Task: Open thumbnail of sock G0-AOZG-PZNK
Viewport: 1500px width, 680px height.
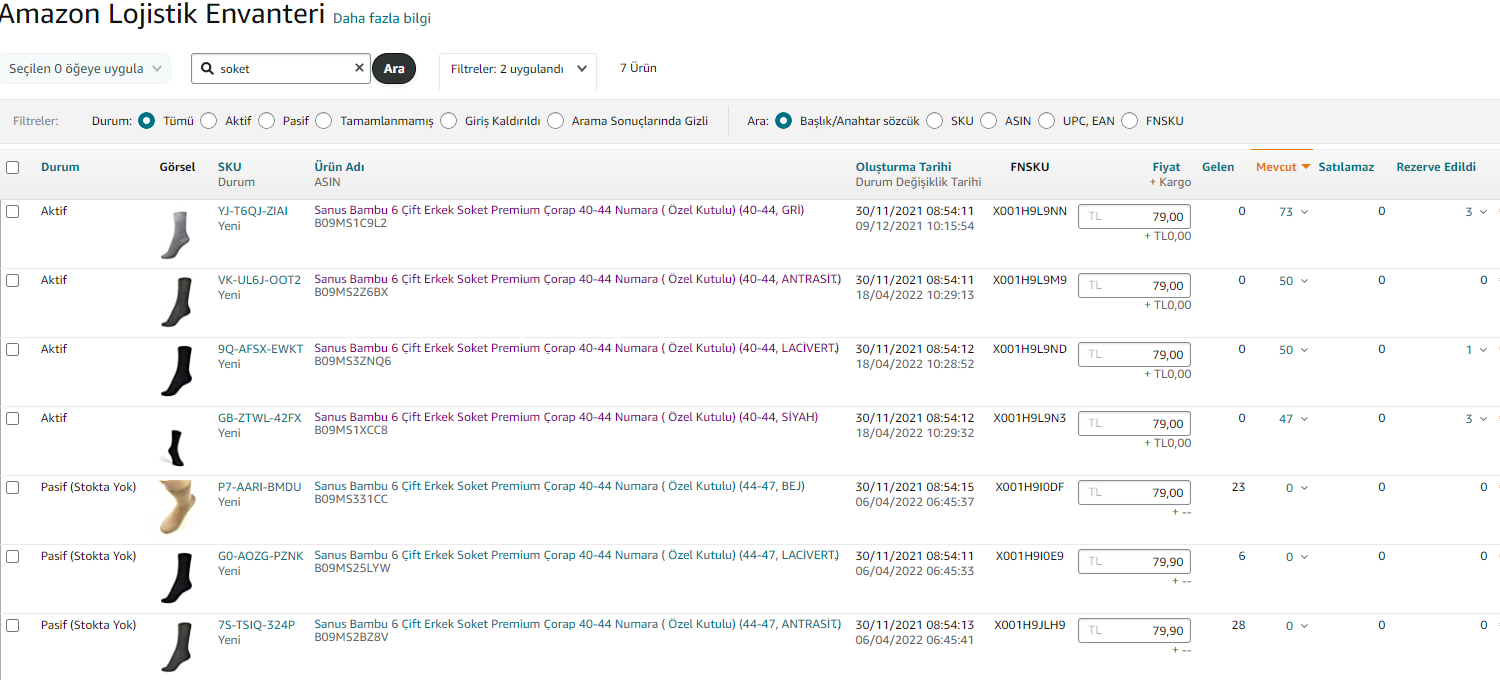Action: 176,578
